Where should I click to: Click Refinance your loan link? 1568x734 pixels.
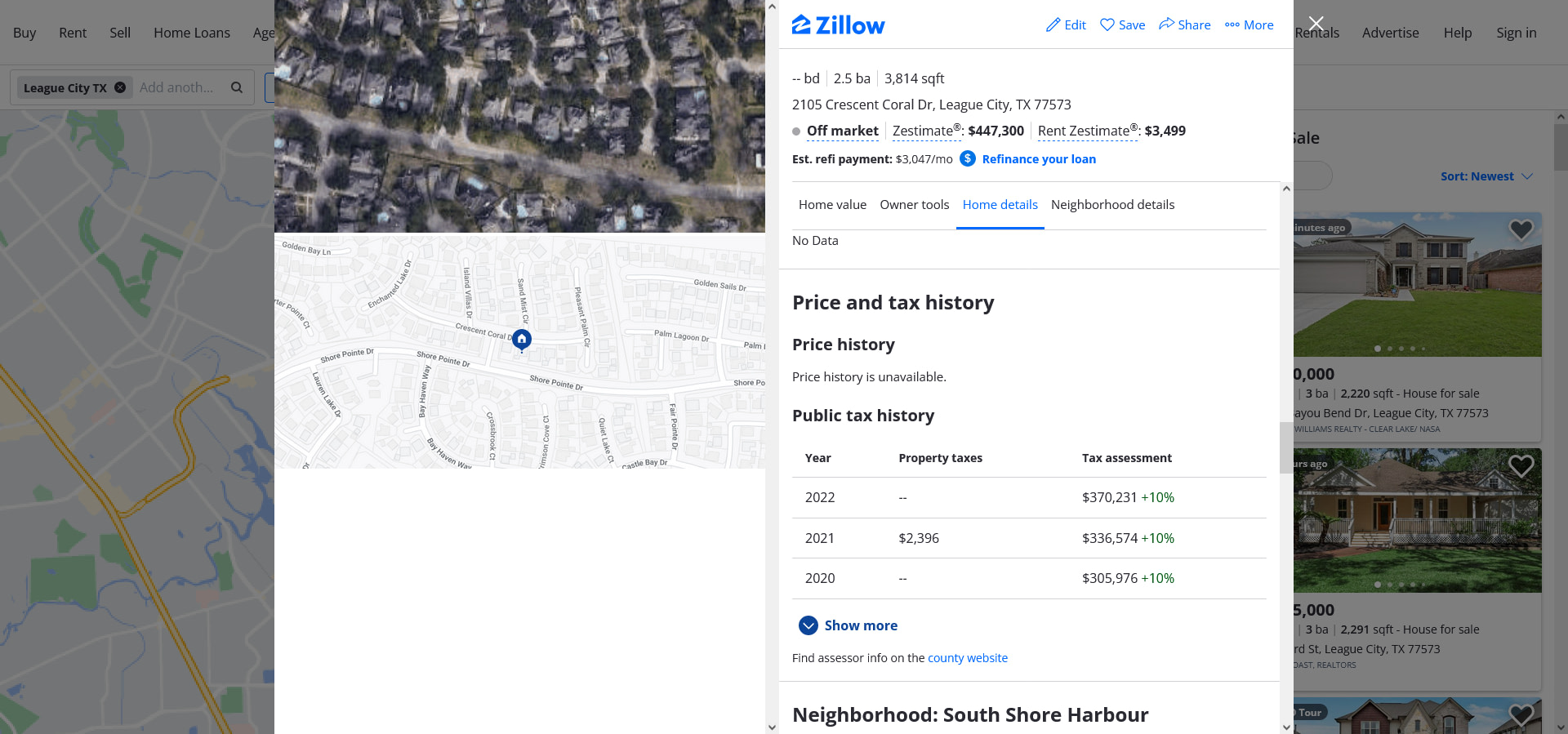pyautogui.click(x=1039, y=159)
